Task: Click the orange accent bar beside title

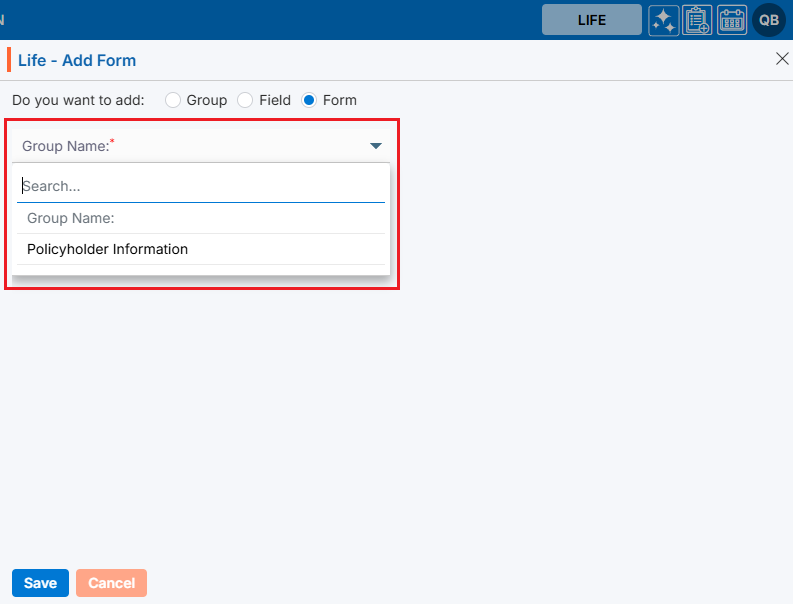Action: pos(9,60)
